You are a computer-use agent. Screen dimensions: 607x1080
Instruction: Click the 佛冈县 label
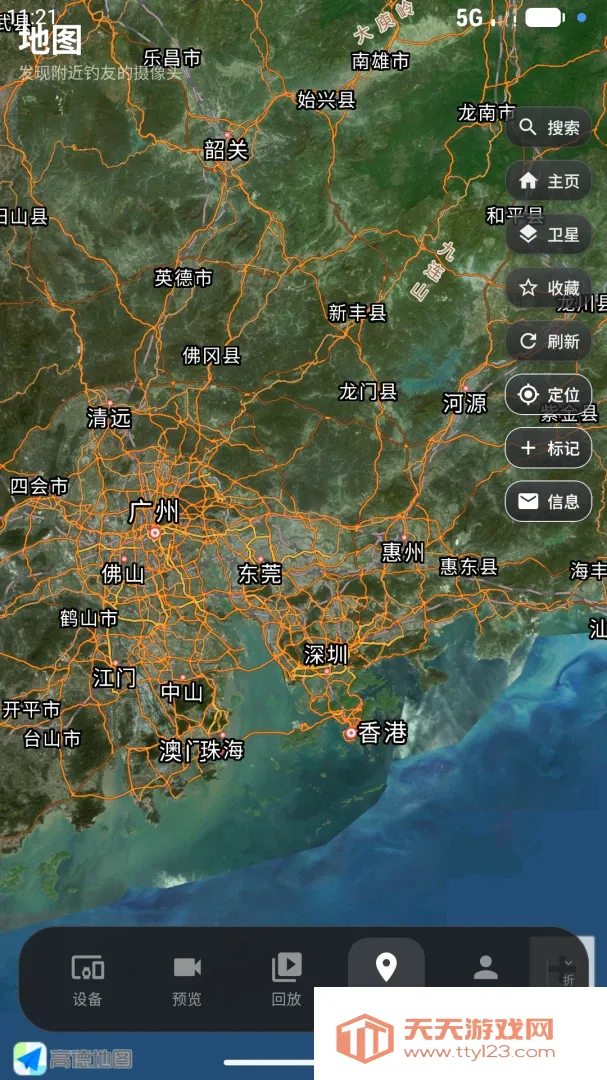point(212,355)
